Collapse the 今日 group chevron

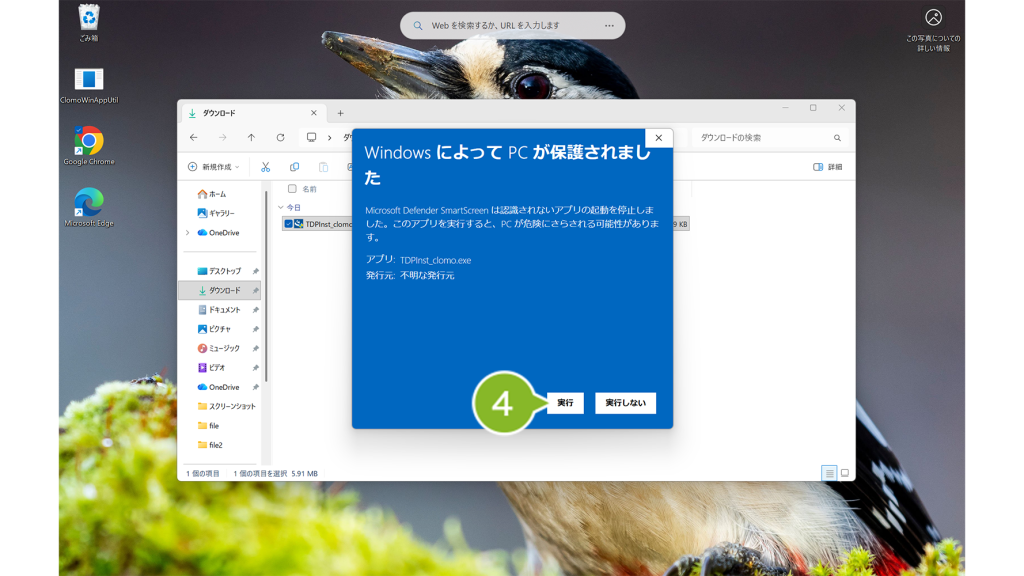click(x=281, y=208)
